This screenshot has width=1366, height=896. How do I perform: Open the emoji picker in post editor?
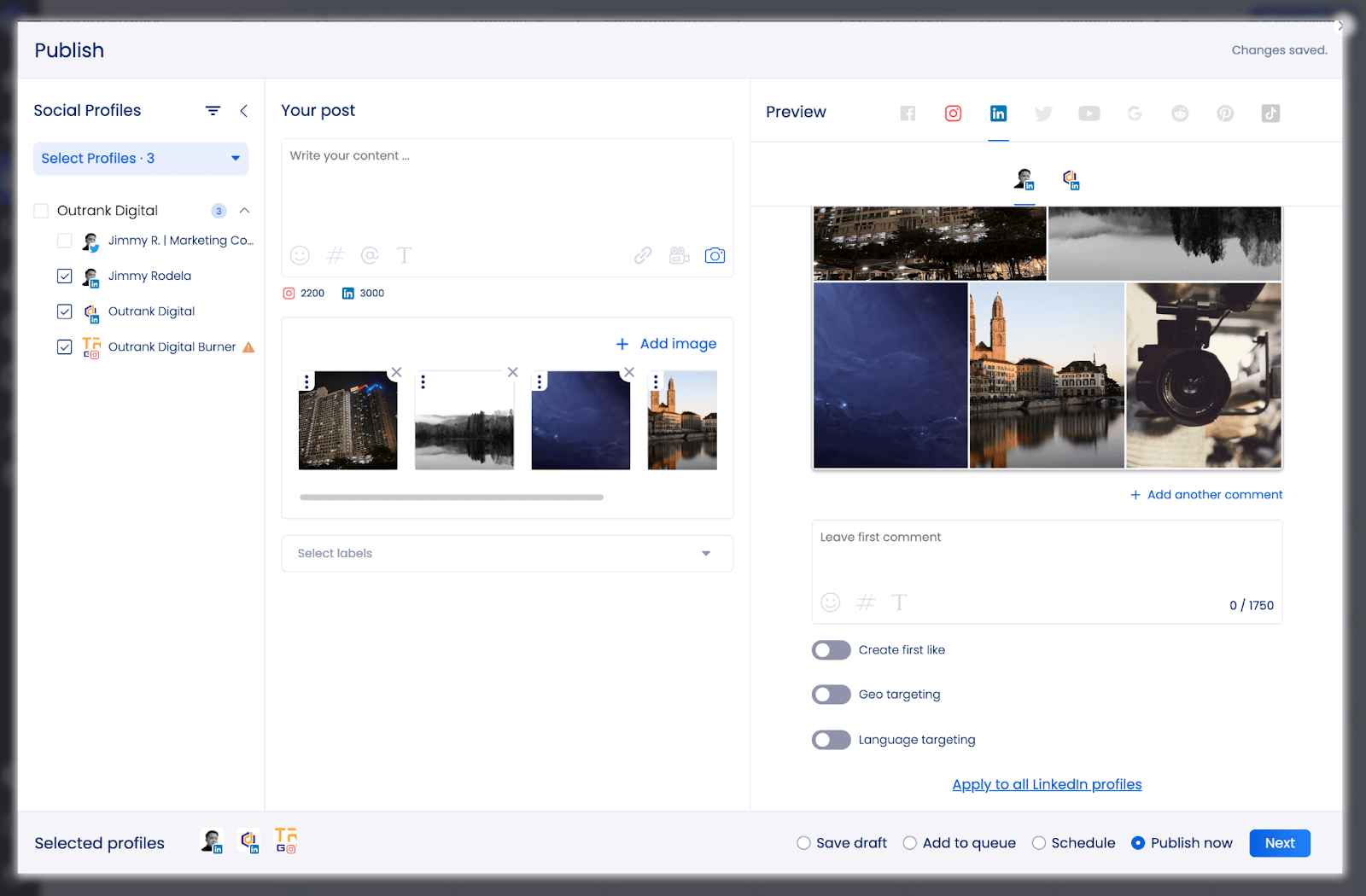click(298, 255)
